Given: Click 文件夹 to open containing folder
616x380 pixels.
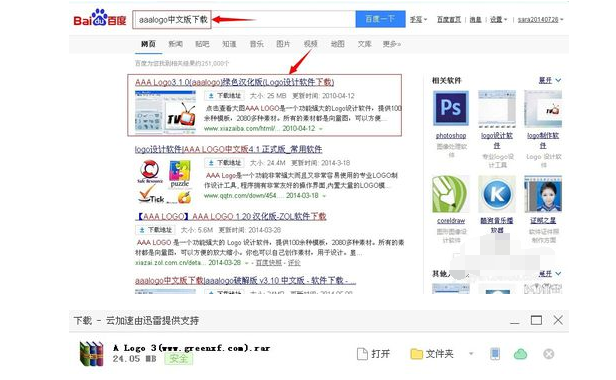Looking at the screenshot, I should coord(432,354).
